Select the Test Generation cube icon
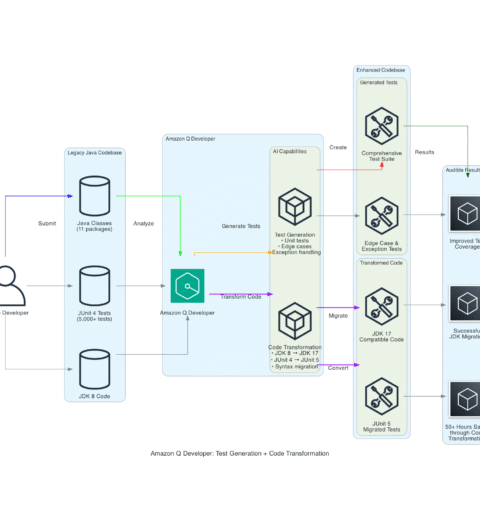The height and width of the screenshot is (520, 480). coord(295,207)
